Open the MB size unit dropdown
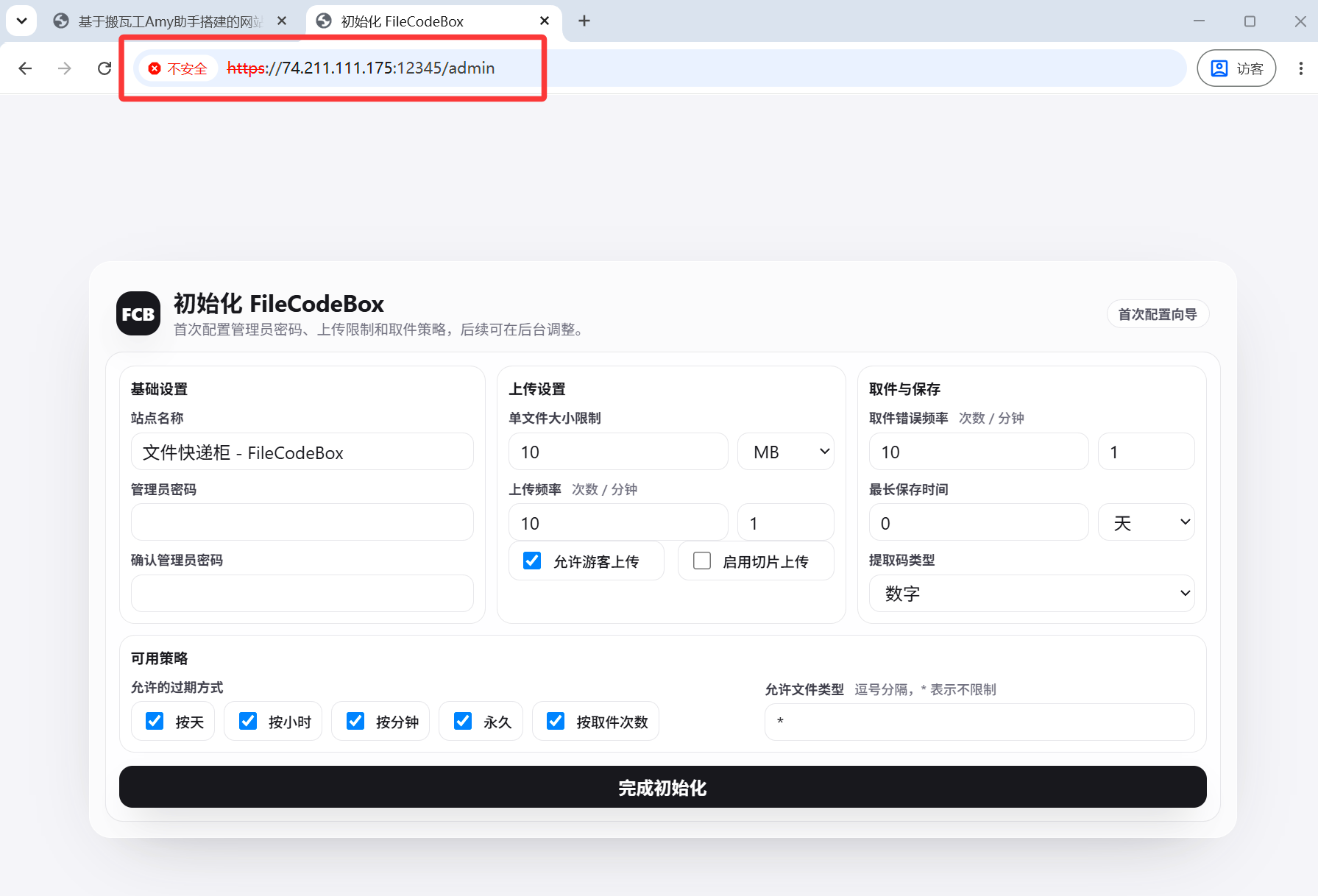The image size is (1318, 896). click(x=786, y=452)
